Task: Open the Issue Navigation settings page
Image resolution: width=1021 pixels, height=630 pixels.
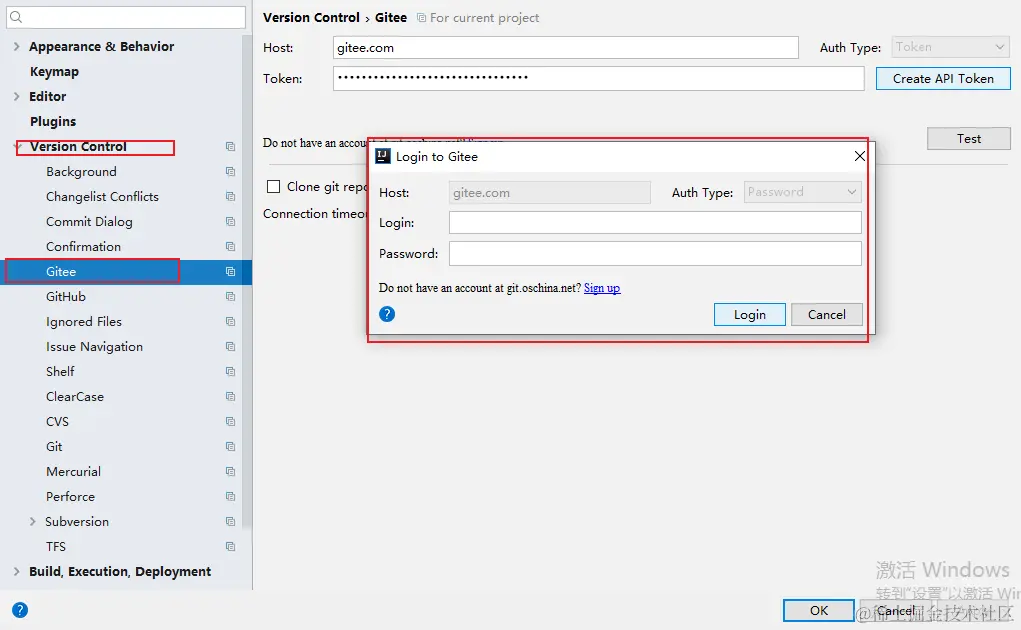Action: click(94, 347)
